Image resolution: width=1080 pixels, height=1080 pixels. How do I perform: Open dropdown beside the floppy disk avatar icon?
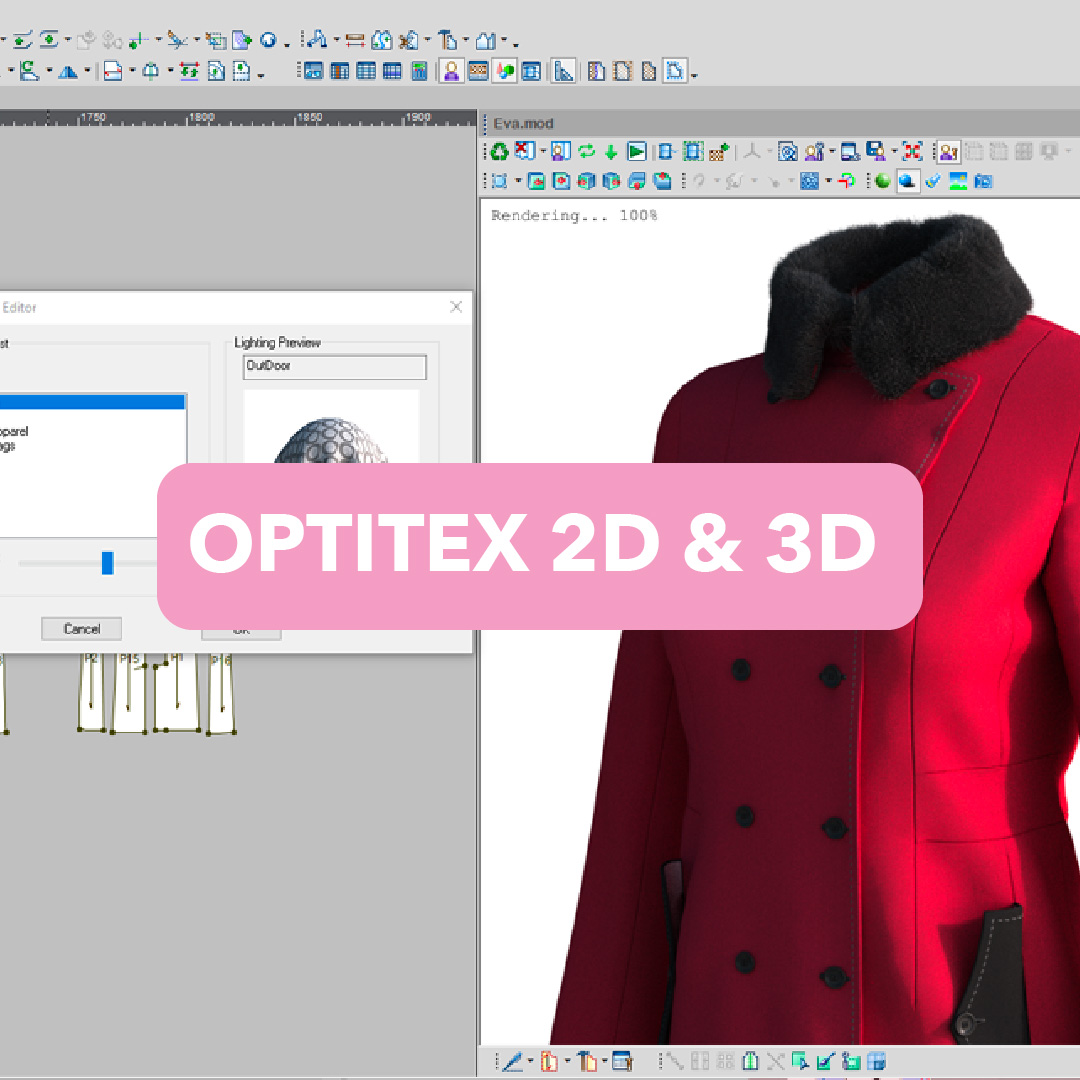pyautogui.click(x=894, y=152)
